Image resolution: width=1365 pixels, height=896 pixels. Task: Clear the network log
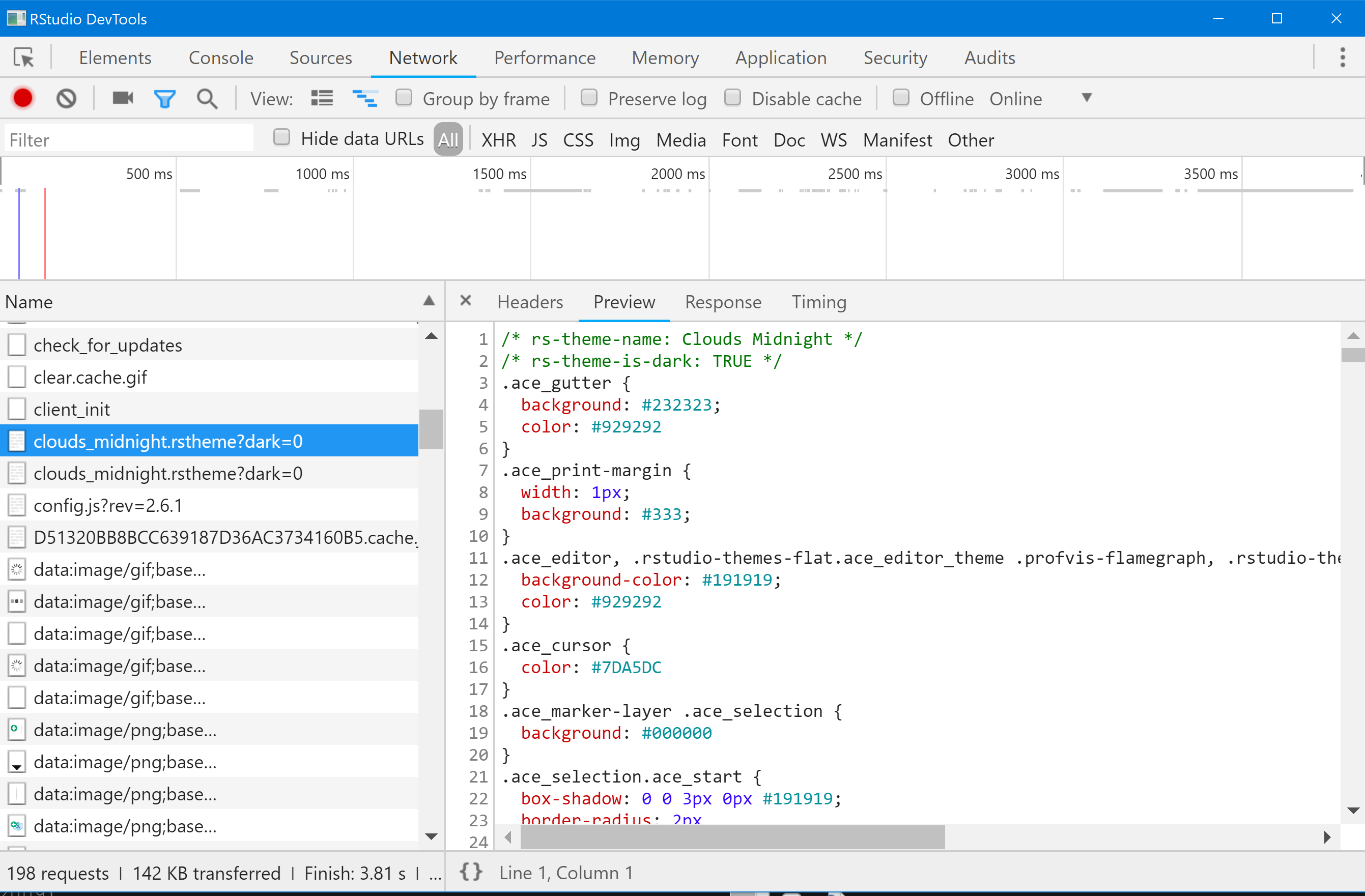pos(66,99)
